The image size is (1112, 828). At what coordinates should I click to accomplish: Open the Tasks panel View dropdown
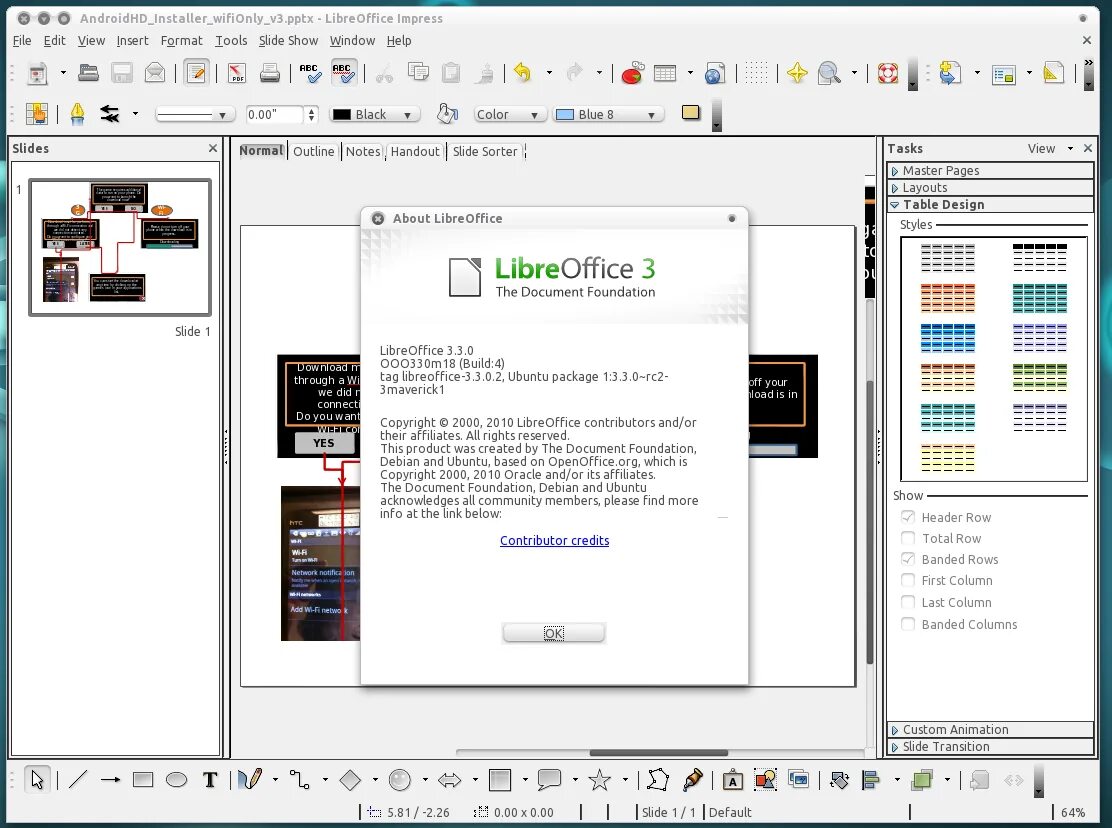(1050, 148)
